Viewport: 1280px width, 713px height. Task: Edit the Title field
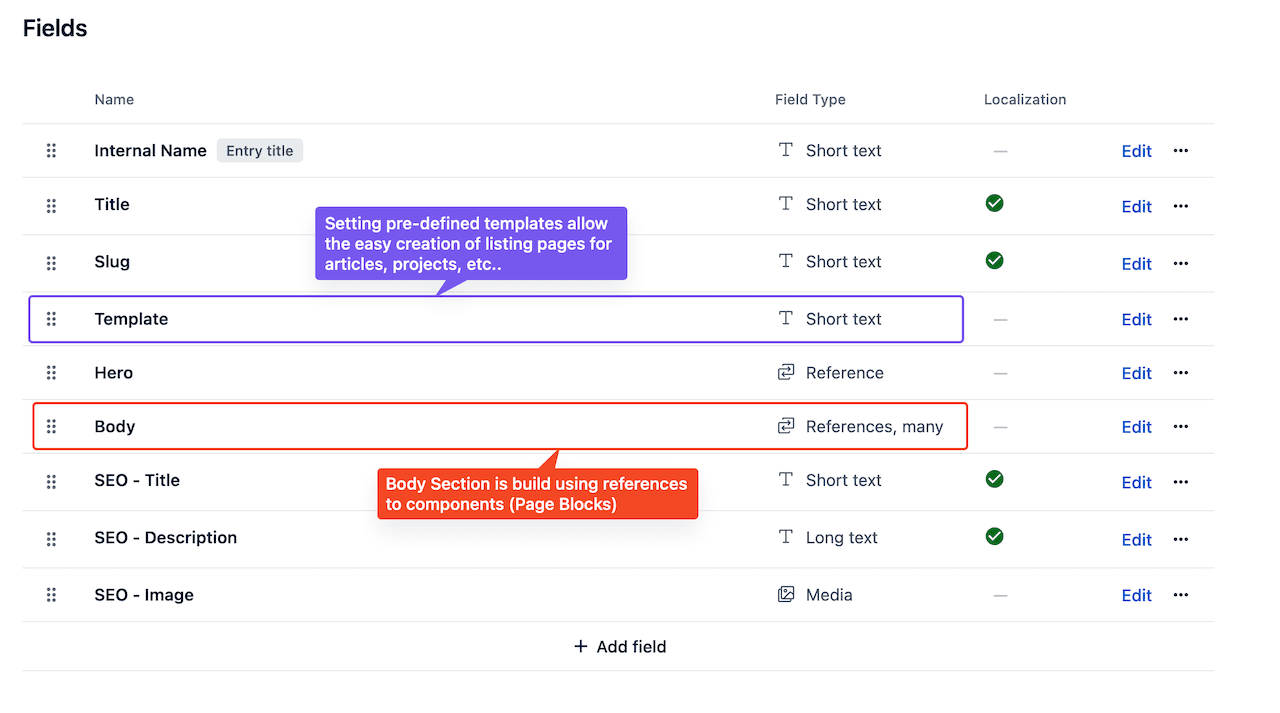(x=1136, y=207)
